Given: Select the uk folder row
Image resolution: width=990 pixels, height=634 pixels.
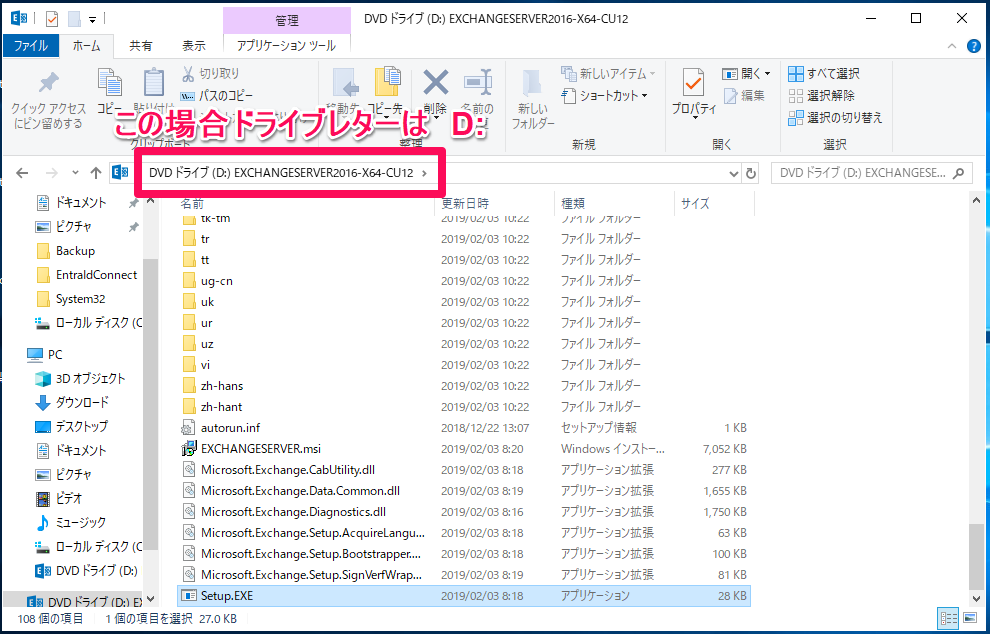Looking at the screenshot, I should pos(464,302).
